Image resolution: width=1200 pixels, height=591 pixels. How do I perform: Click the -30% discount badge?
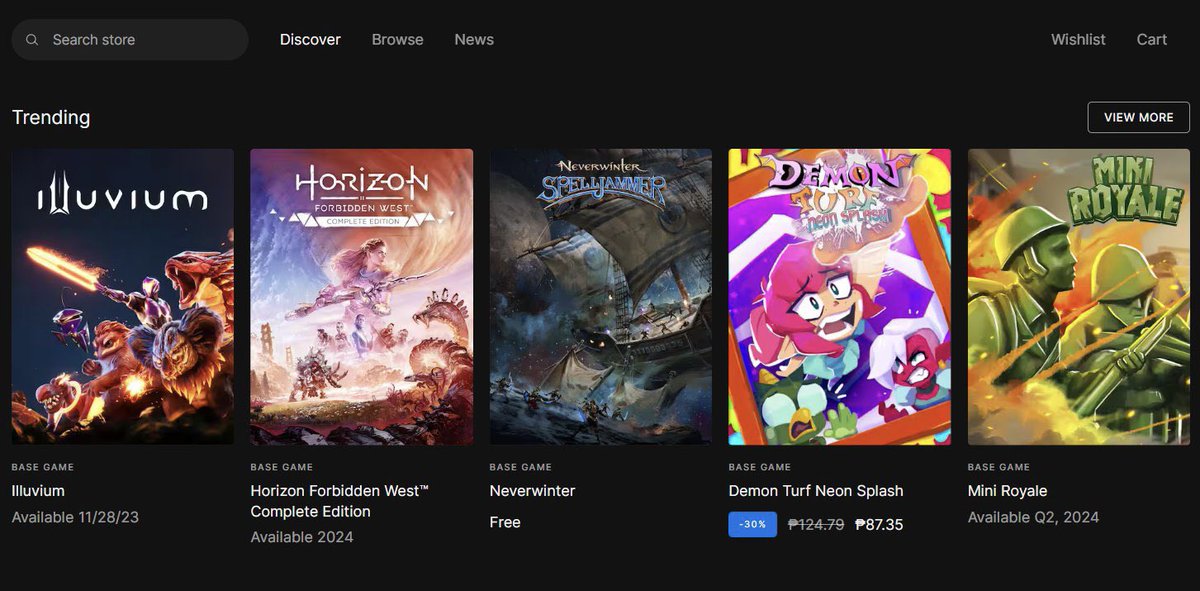753,524
